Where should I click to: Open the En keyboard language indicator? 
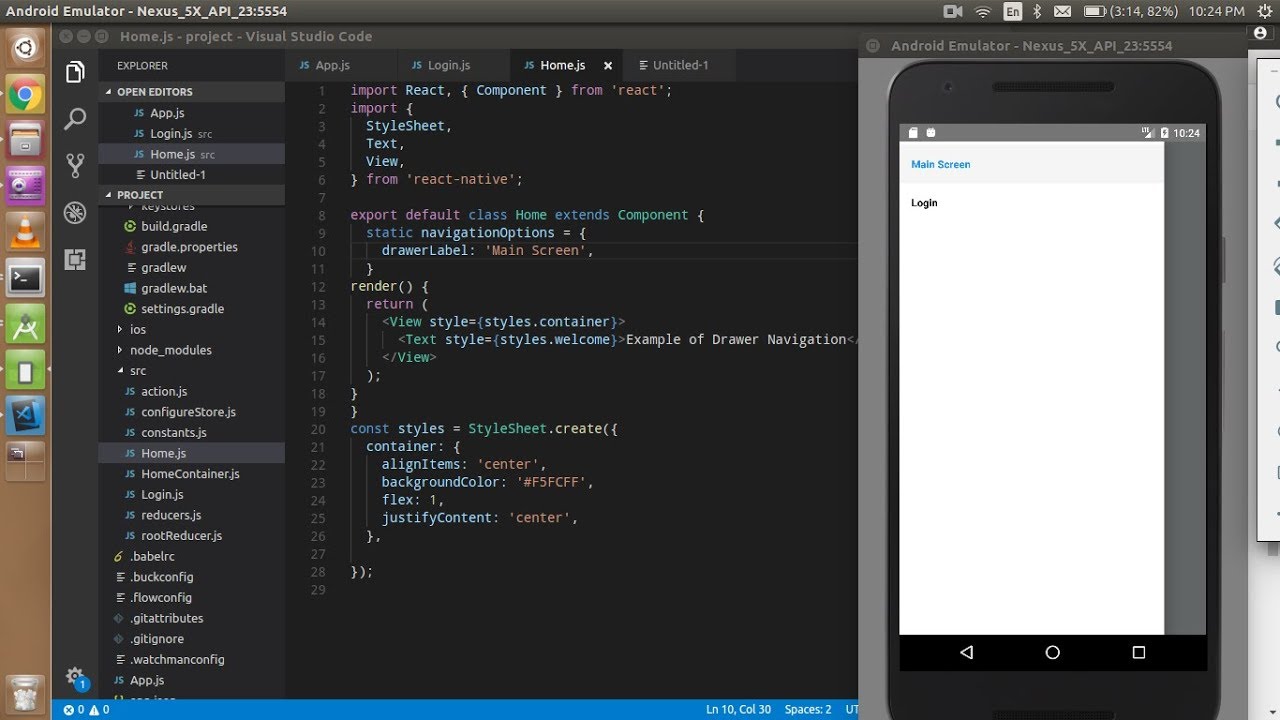pyautogui.click(x=1012, y=11)
